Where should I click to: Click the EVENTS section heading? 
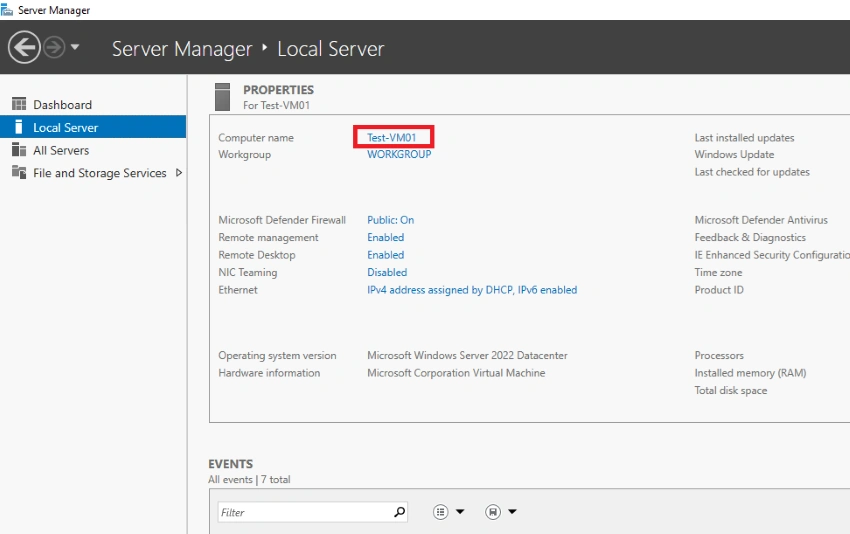230,464
